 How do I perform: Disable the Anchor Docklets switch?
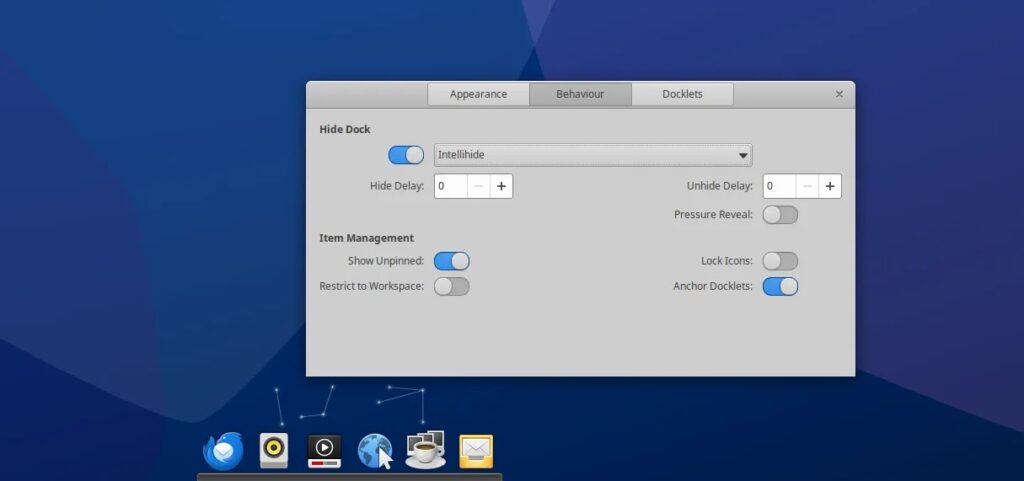pos(780,287)
